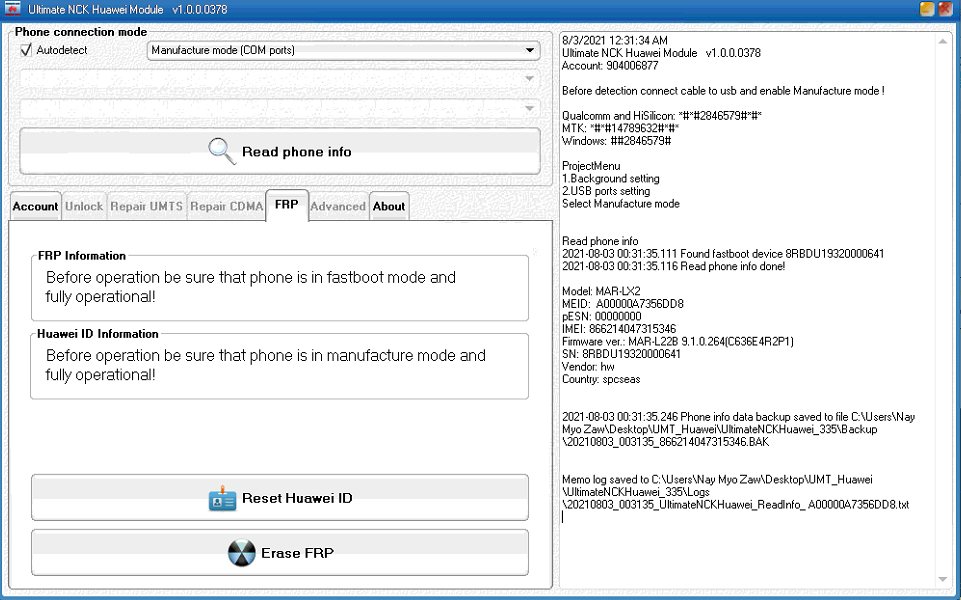This screenshot has height=600, width=961.
Task: Click the 'Country: spcseas' log line
Action: pyautogui.click(x=601, y=379)
